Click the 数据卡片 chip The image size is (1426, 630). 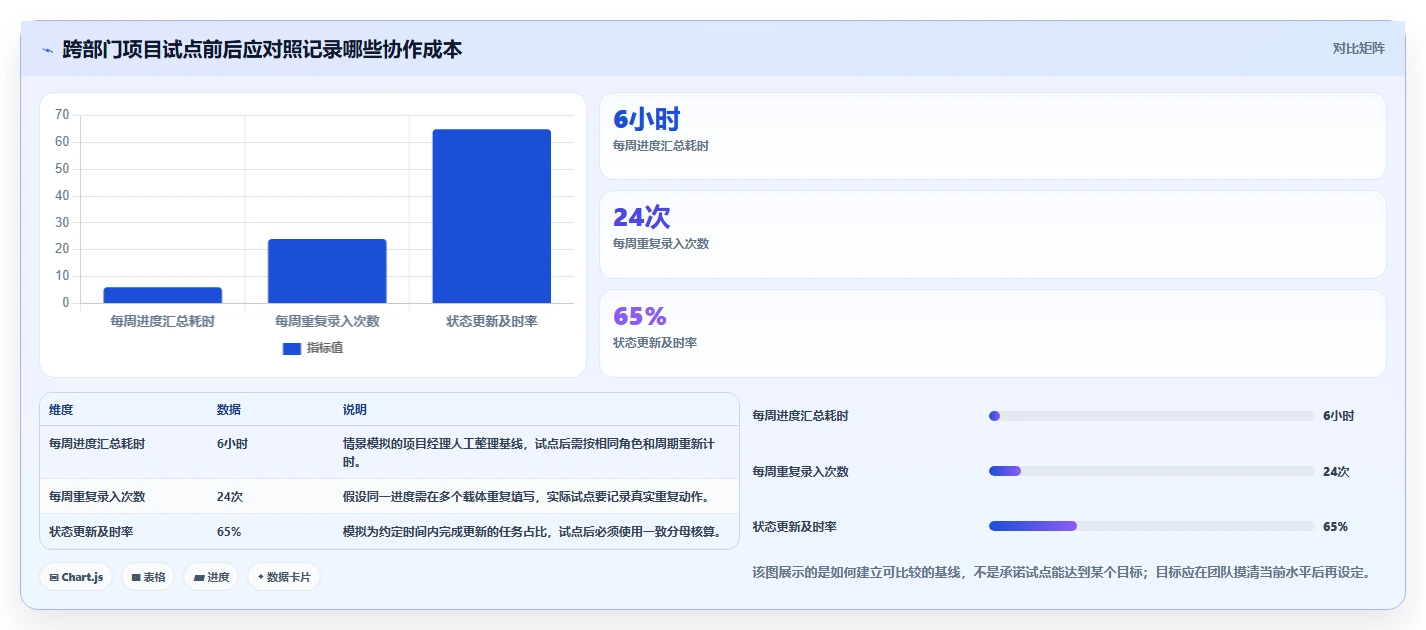coord(284,577)
